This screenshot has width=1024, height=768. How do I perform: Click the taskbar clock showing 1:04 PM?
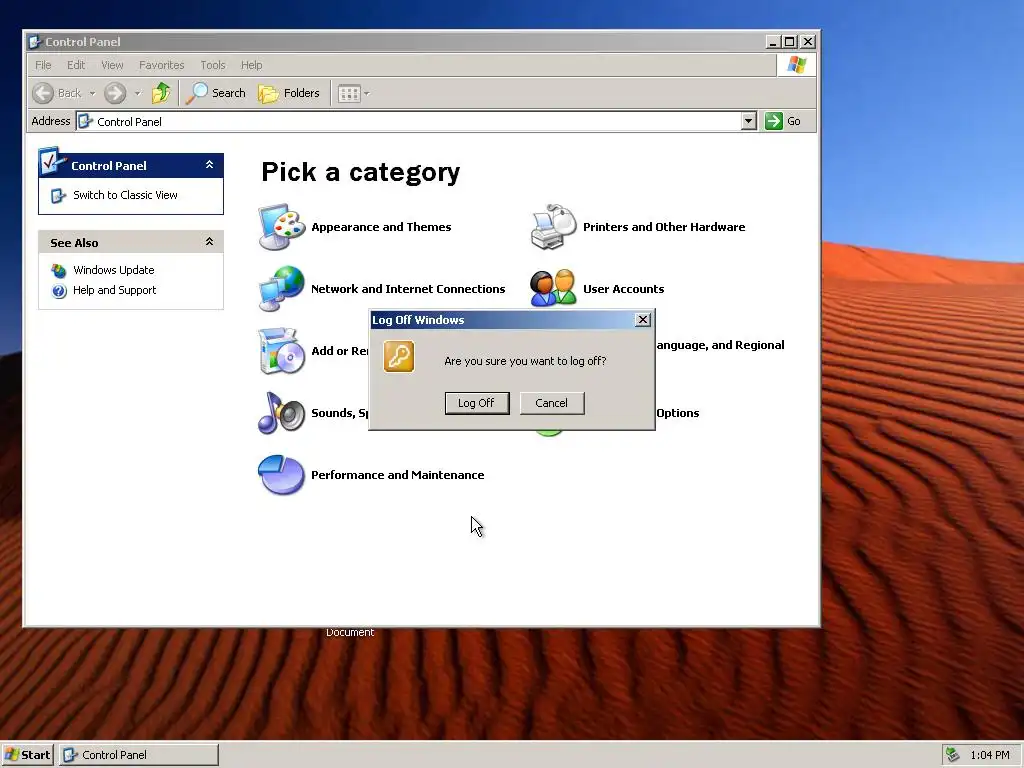pyautogui.click(x=990, y=755)
